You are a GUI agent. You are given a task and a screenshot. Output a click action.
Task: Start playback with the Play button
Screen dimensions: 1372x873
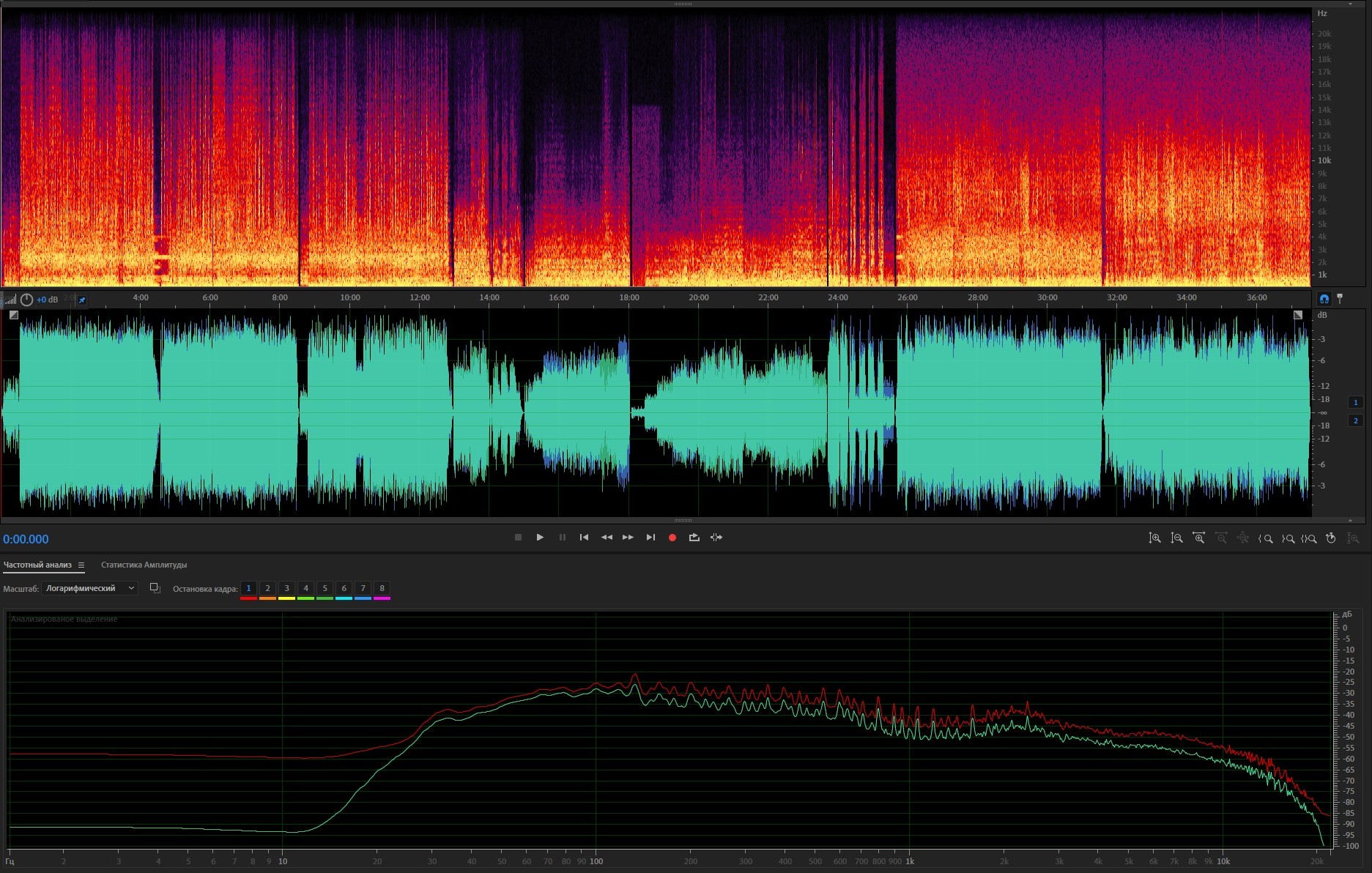pyautogui.click(x=540, y=538)
